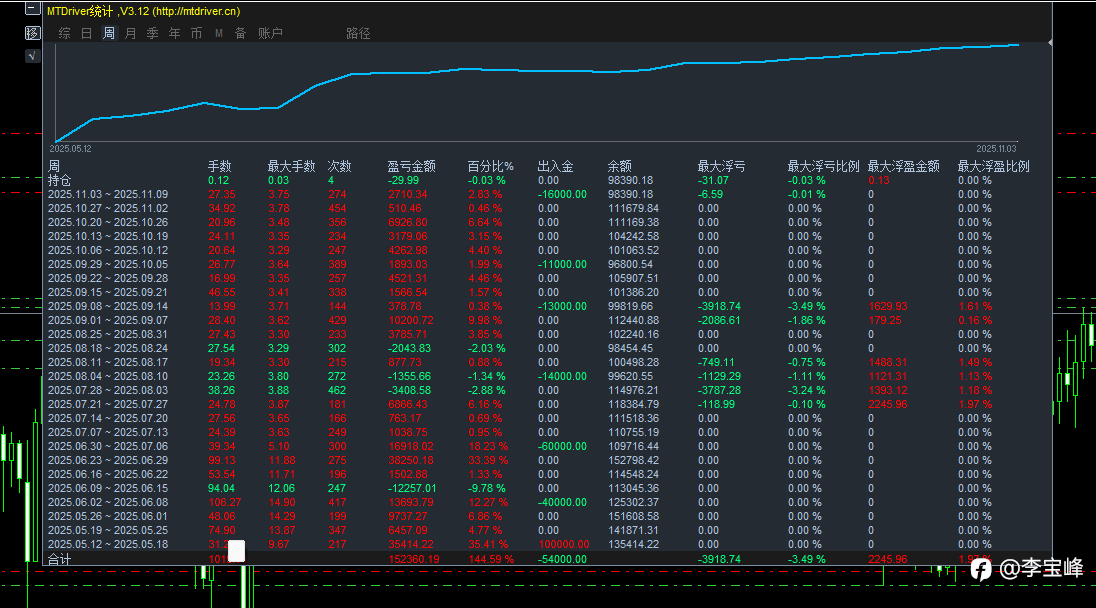Toggle the √ checkmark button on left
This screenshot has width=1096, height=608.
[32, 56]
